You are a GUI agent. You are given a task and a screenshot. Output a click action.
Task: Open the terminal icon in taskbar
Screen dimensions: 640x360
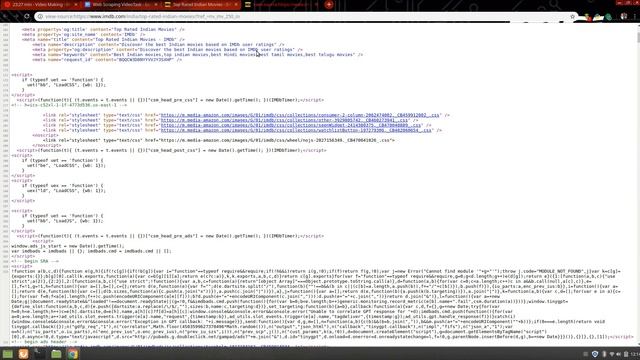tap(40, 354)
